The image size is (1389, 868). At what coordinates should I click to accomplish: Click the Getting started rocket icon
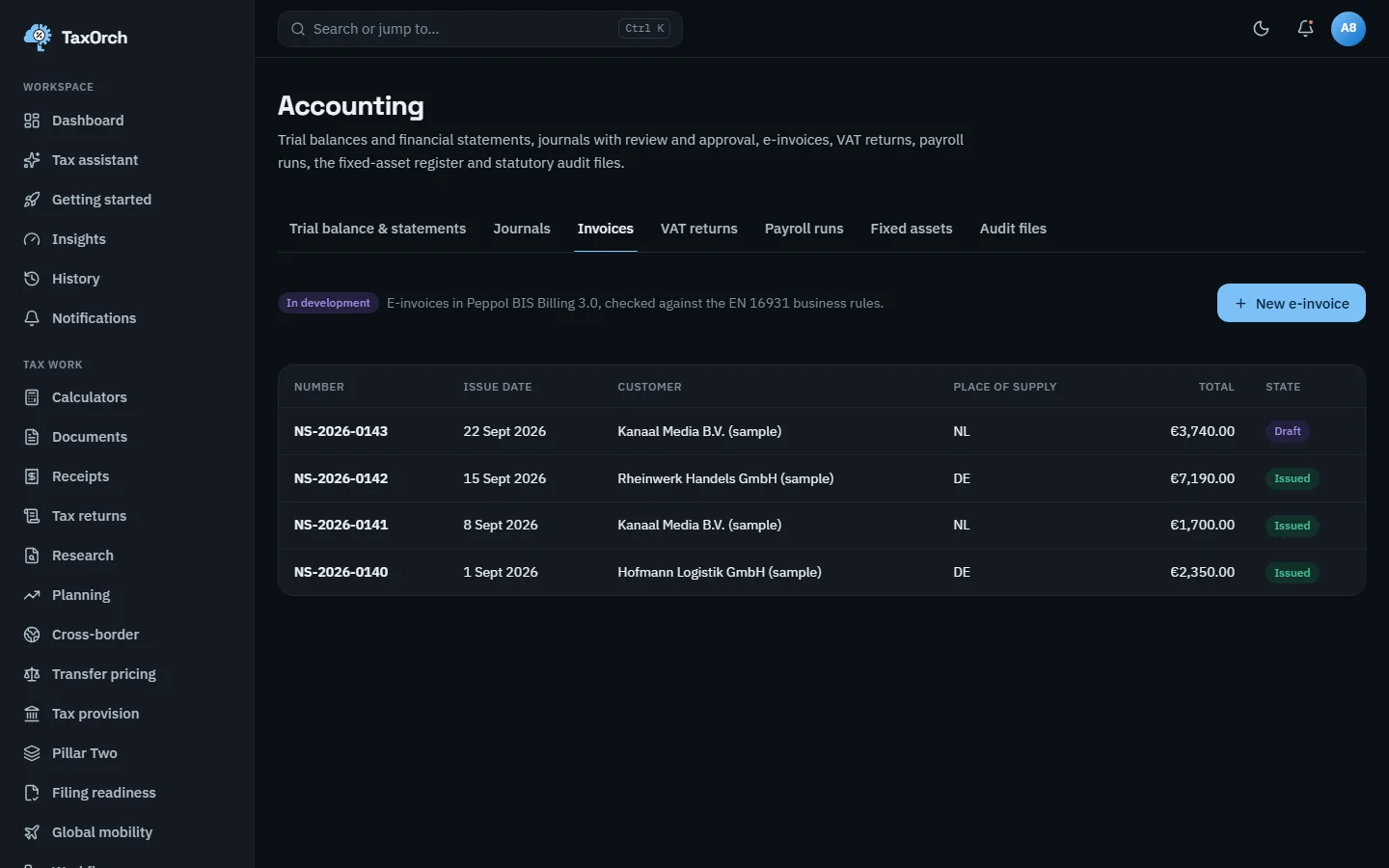pyautogui.click(x=32, y=200)
